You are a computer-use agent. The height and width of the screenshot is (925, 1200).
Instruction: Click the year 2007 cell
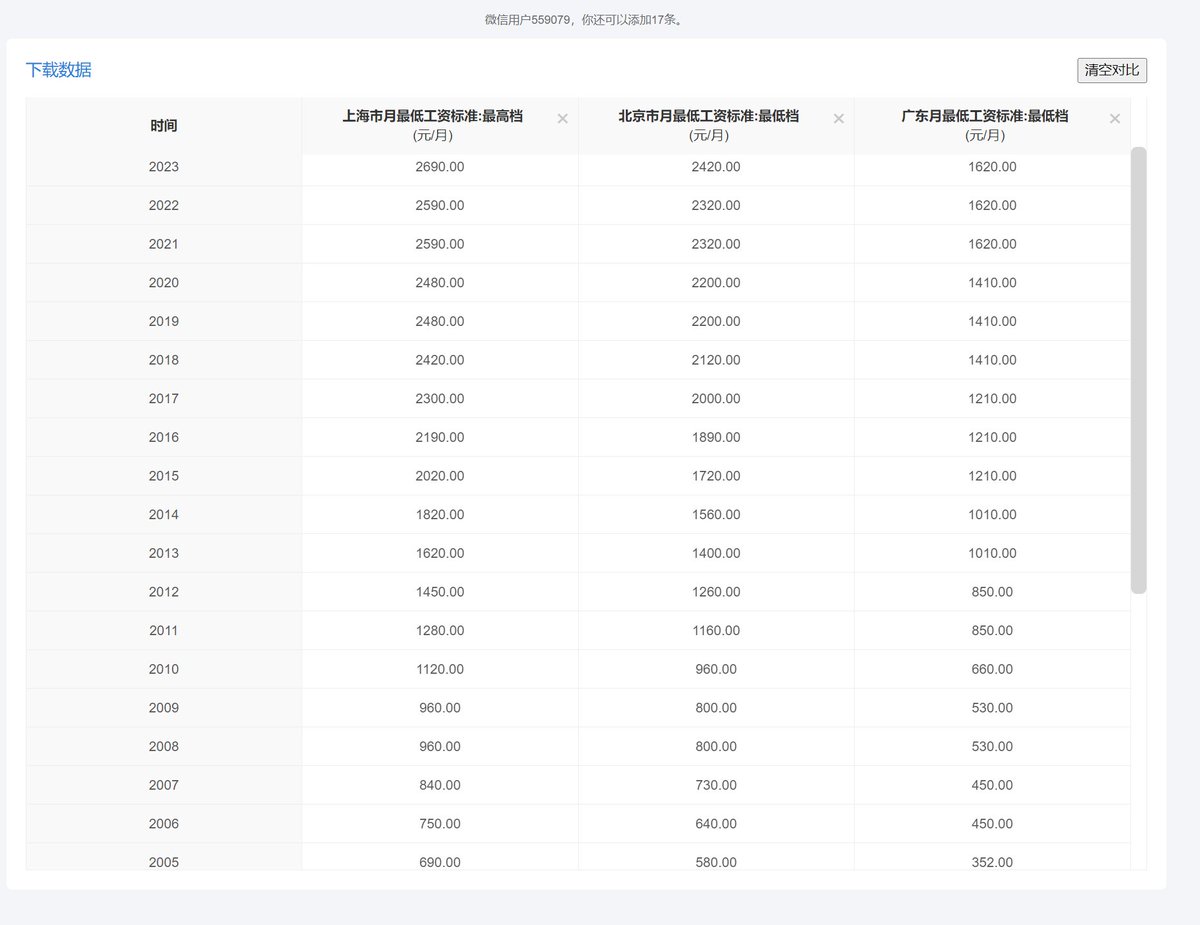coord(164,785)
